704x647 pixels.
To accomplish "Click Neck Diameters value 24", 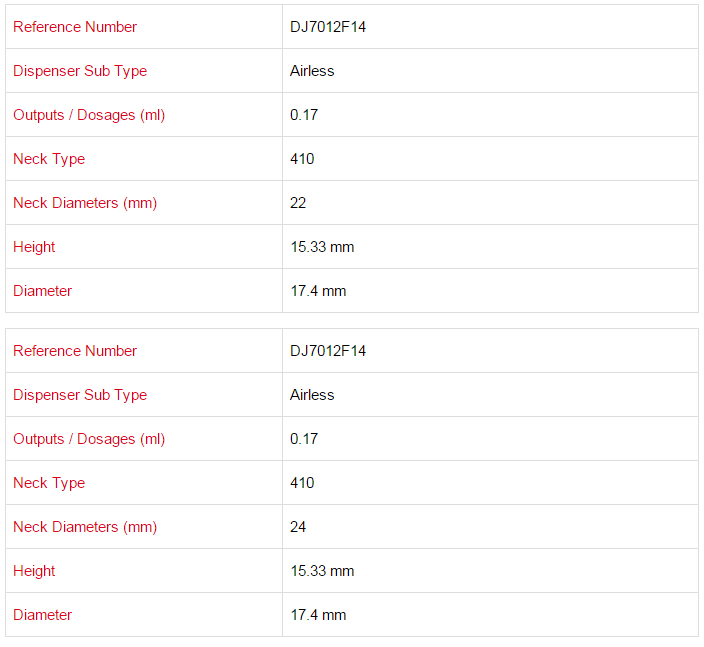I will (298, 527).
